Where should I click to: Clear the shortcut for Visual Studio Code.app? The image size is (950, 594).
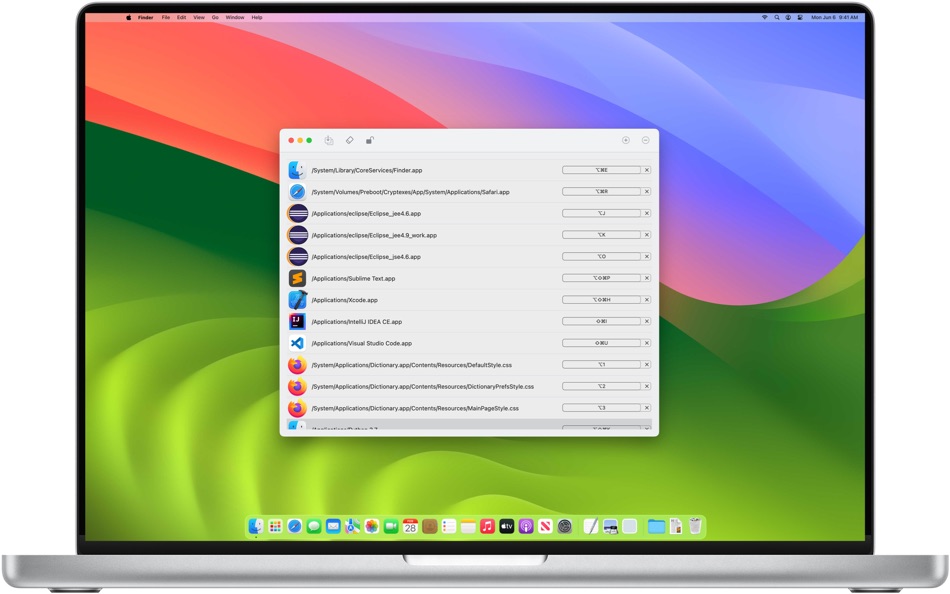(x=646, y=343)
